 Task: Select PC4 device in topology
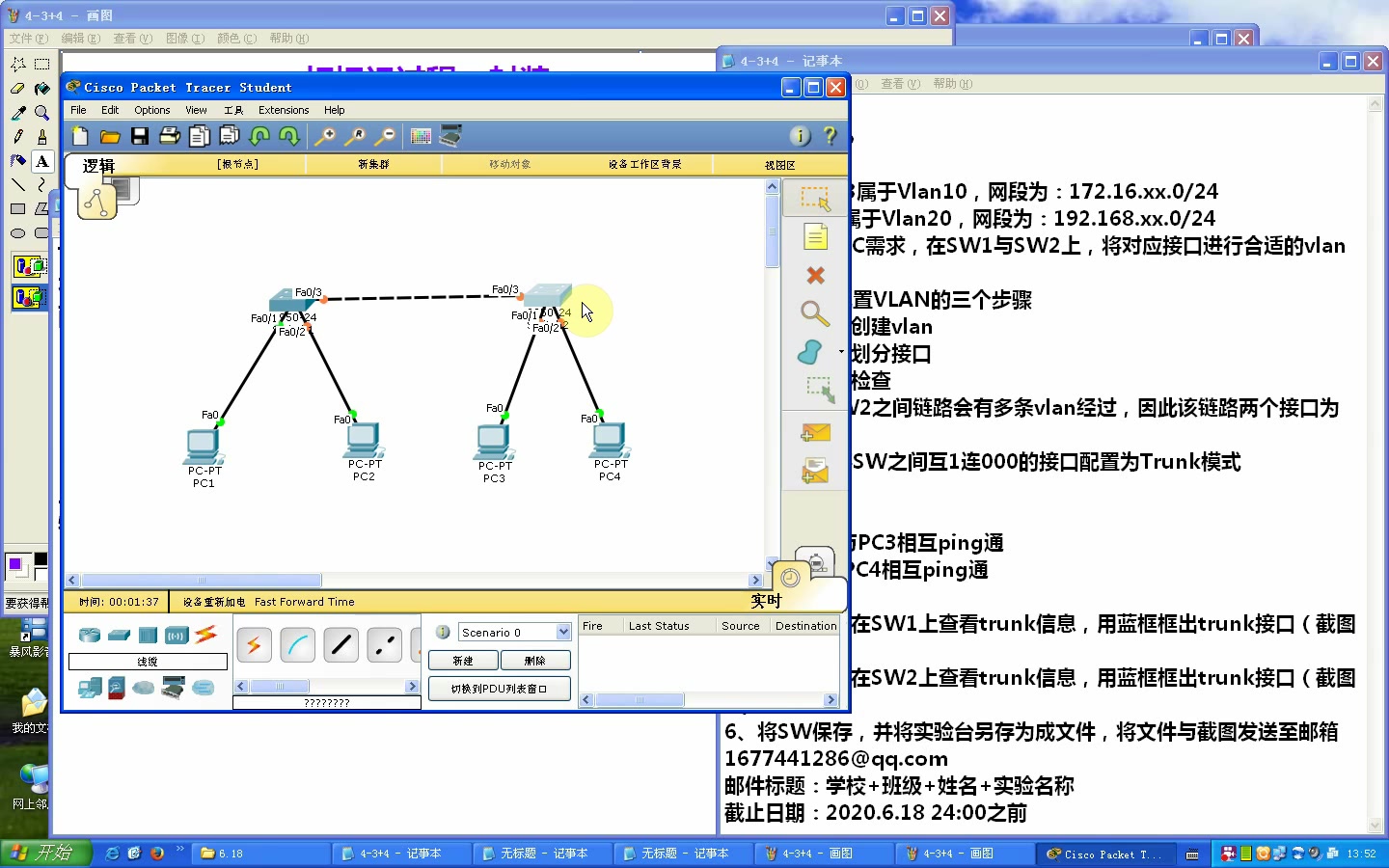(x=611, y=441)
